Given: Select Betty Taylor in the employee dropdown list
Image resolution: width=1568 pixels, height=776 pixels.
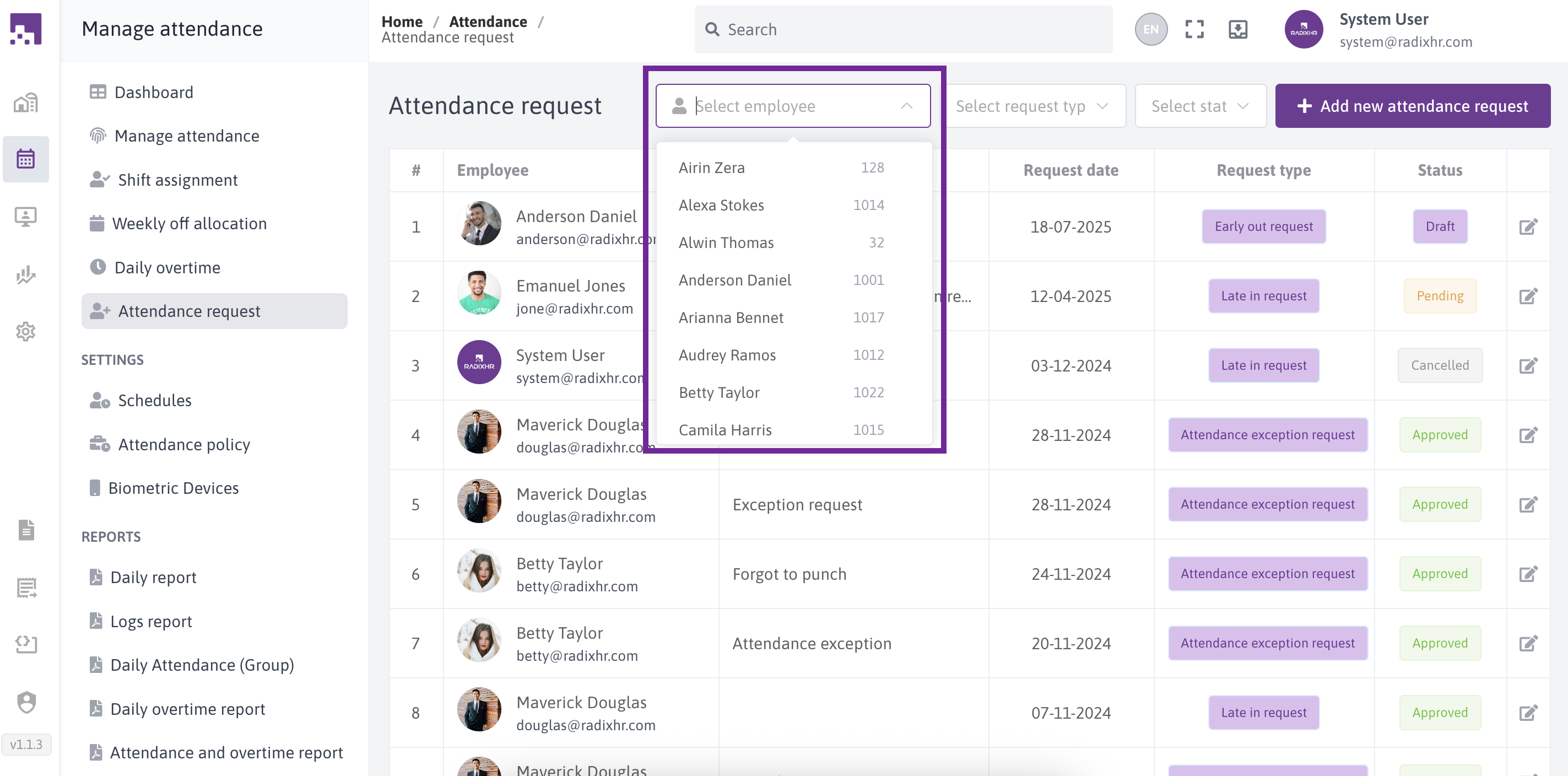Looking at the screenshot, I should coord(719,392).
